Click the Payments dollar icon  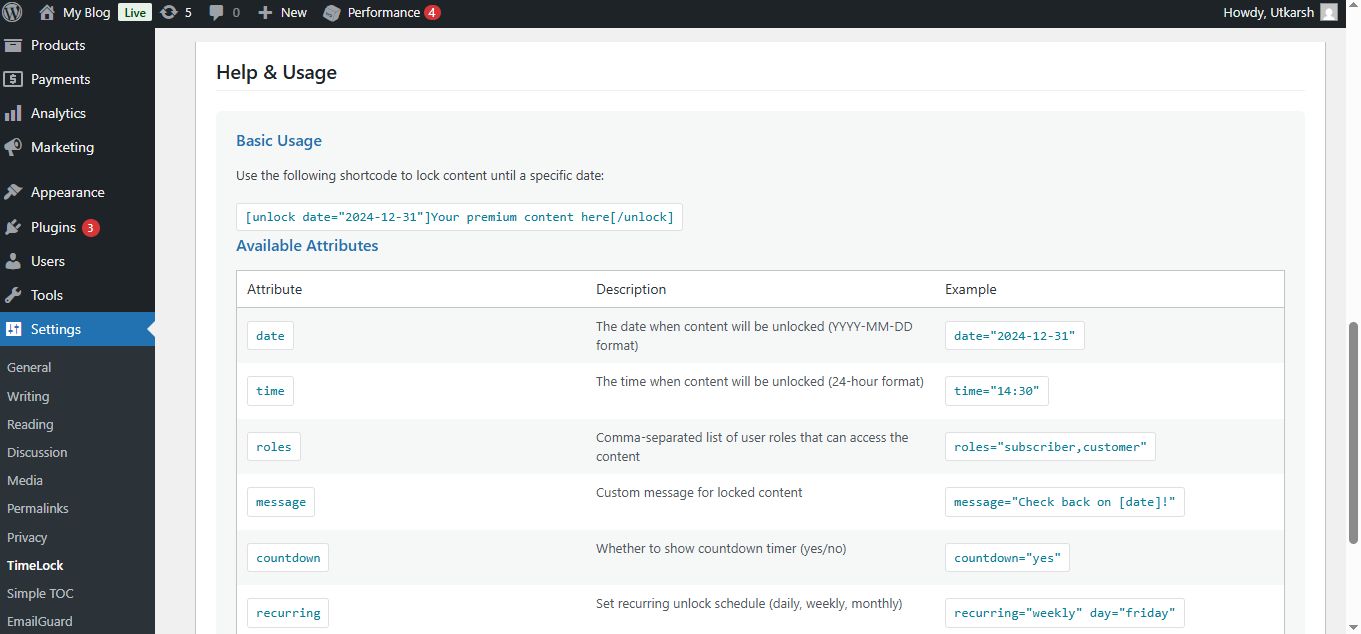pos(13,79)
